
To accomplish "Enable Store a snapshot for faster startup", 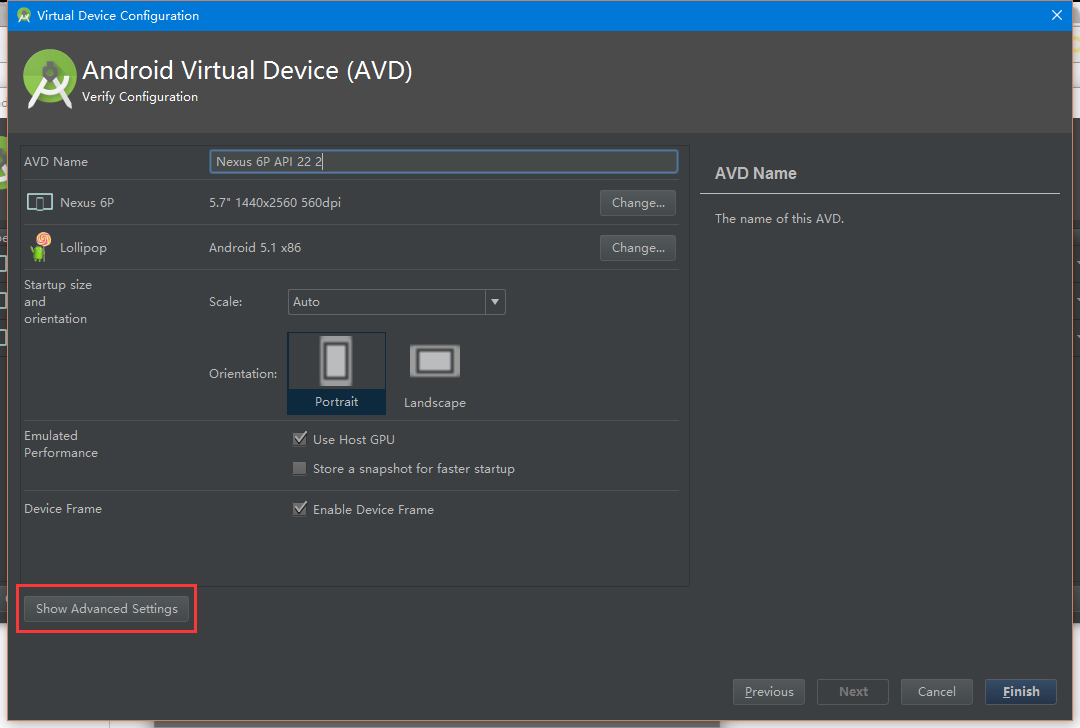I will click(x=299, y=468).
